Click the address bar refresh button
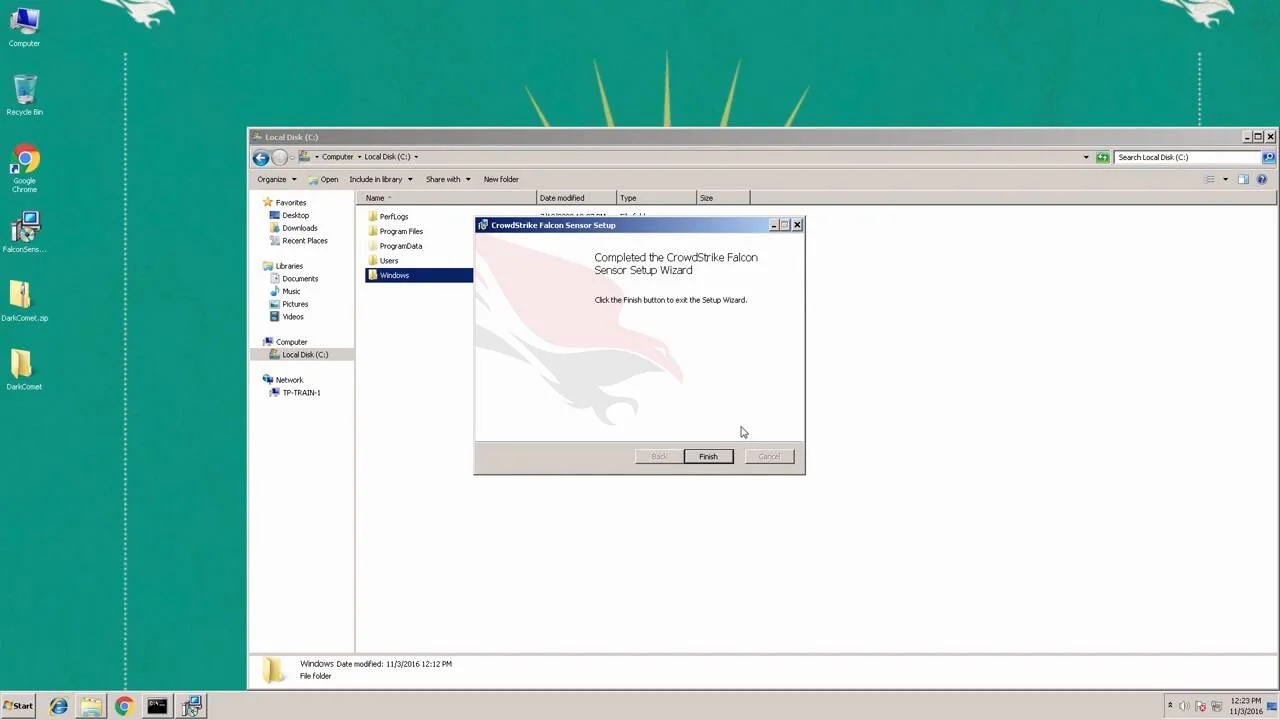The image size is (1280, 720). pos(1102,157)
